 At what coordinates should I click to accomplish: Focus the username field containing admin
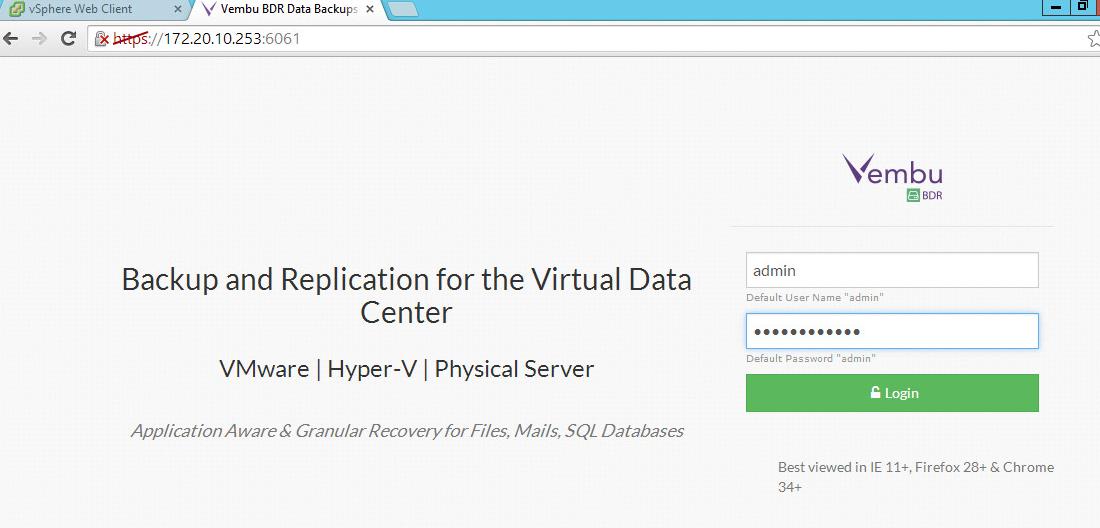892,270
